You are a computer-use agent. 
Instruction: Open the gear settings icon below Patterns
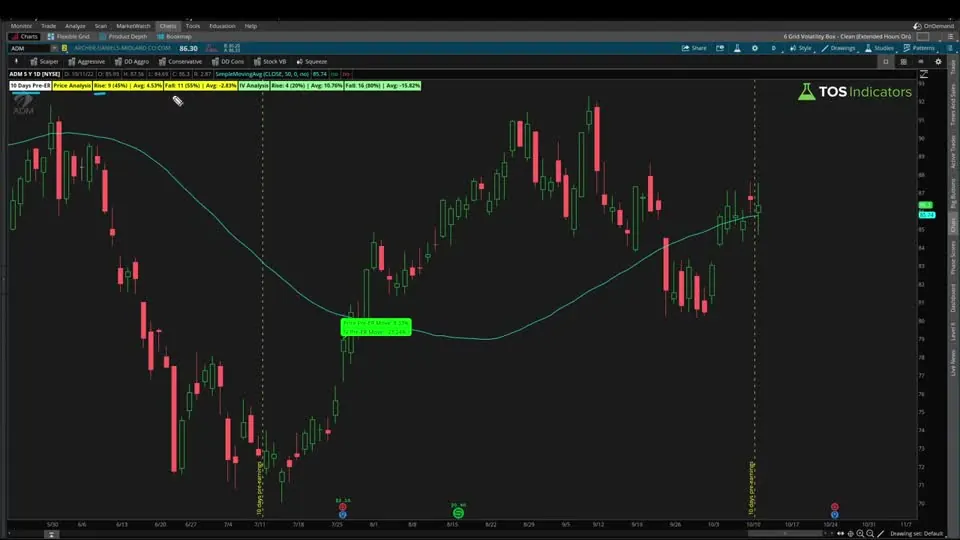938,61
